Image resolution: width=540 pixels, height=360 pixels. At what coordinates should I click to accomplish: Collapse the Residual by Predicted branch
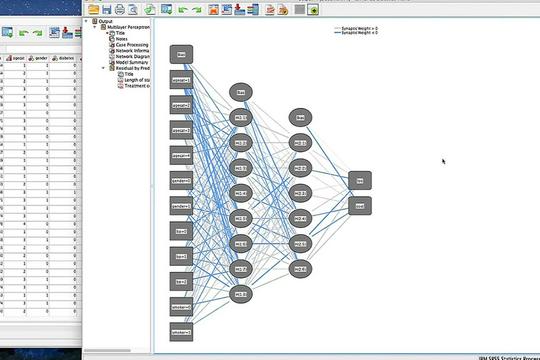(x=104, y=68)
